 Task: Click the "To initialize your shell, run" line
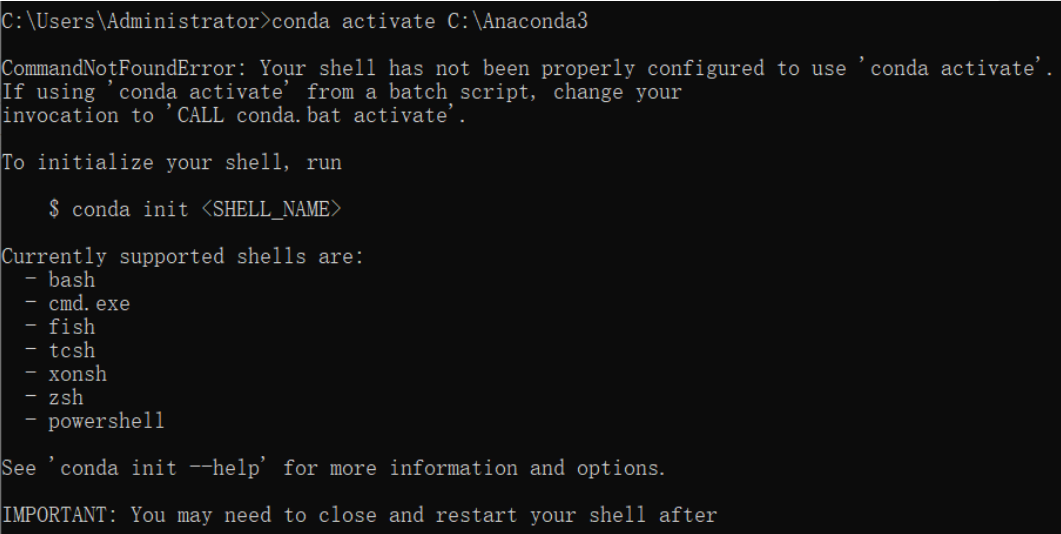[x=171, y=162]
